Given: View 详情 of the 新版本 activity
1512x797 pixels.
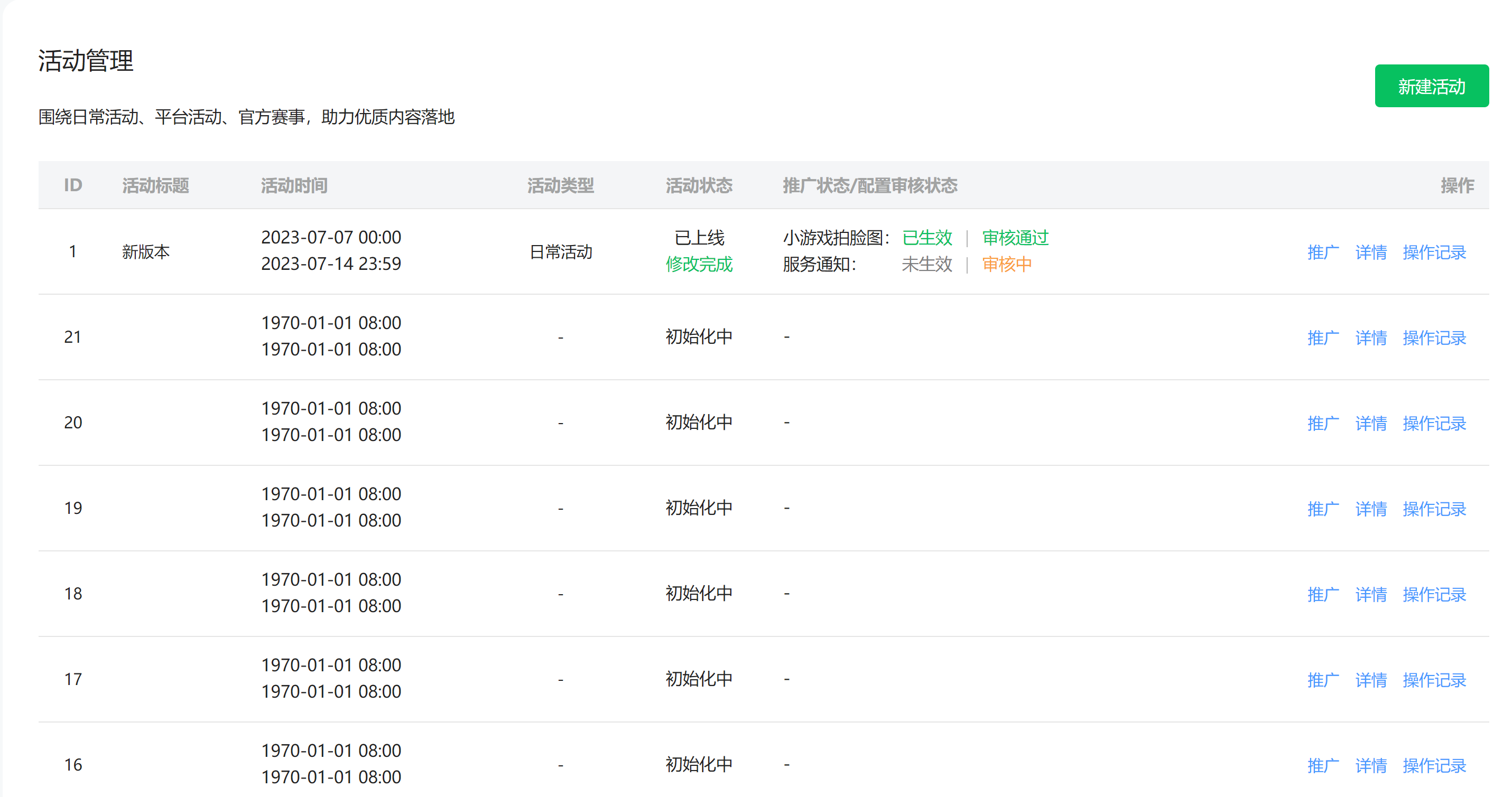Looking at the screenshot, I should (1370, 252).
